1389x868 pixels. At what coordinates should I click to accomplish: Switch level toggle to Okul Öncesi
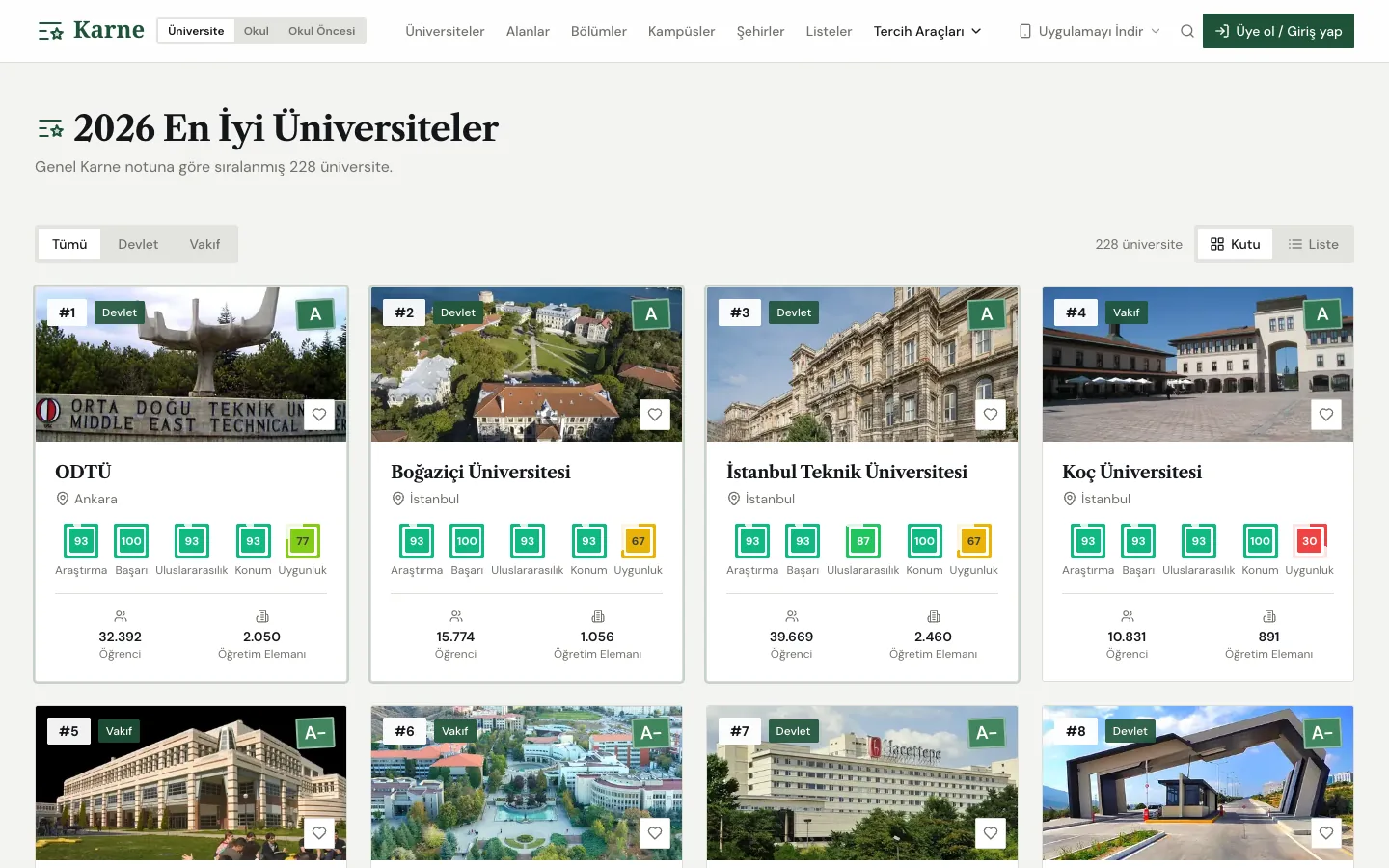[x=322, y=31]
